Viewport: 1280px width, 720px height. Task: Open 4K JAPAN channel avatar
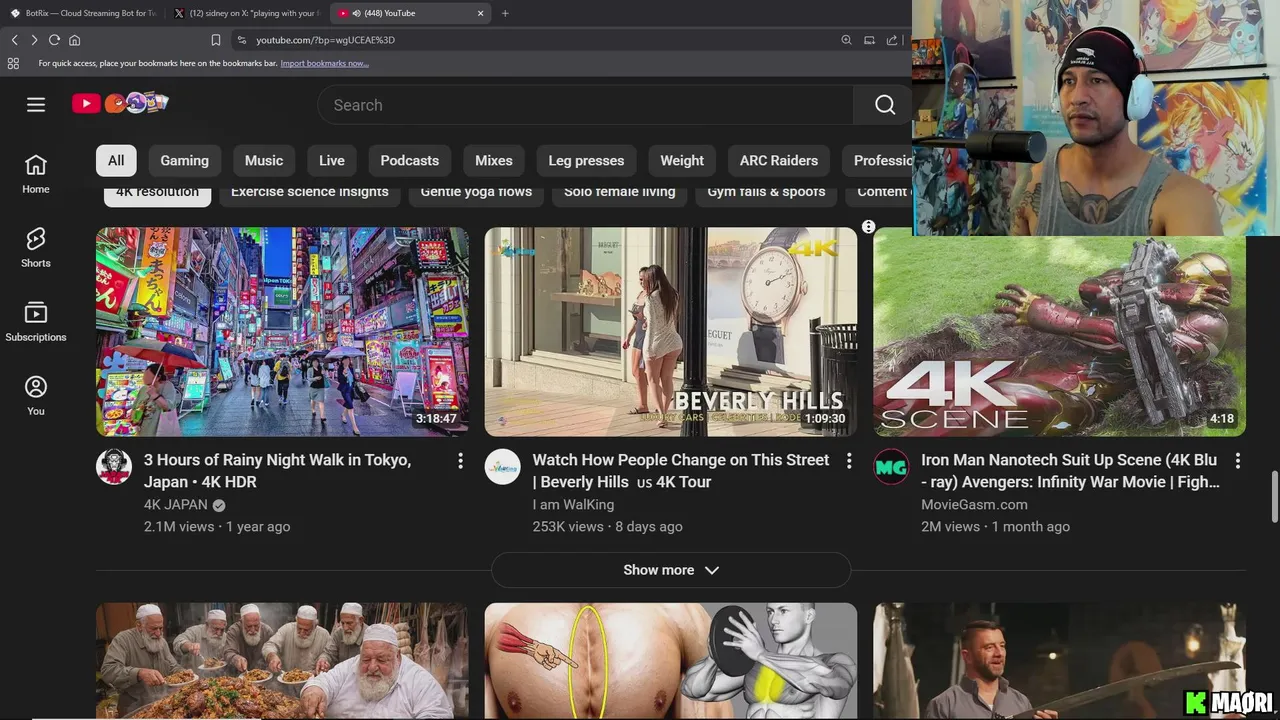tap(114, 467)
